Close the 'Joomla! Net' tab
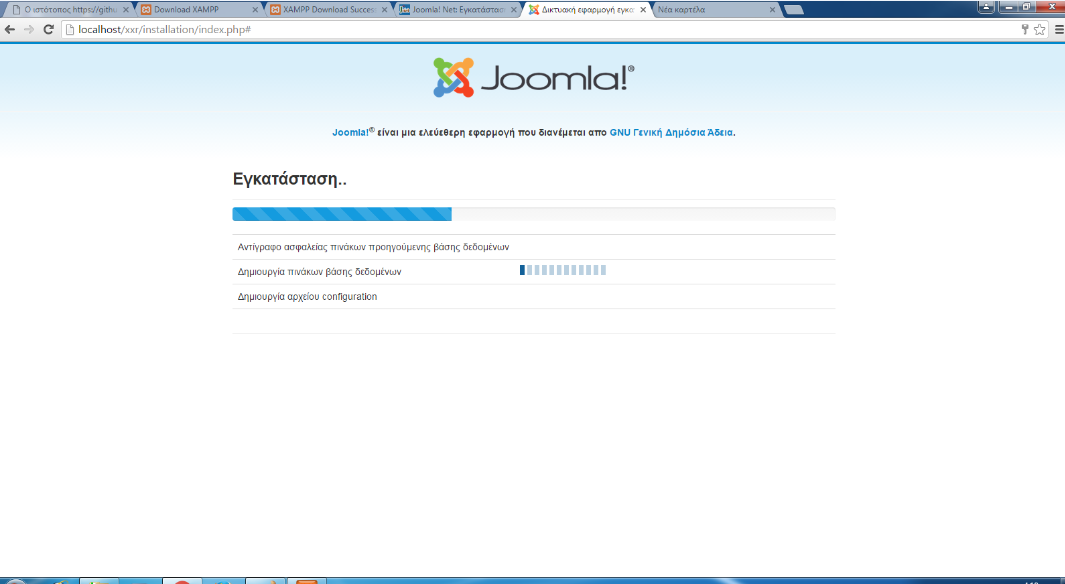The image size is (1065, 584). pos(514,10)
